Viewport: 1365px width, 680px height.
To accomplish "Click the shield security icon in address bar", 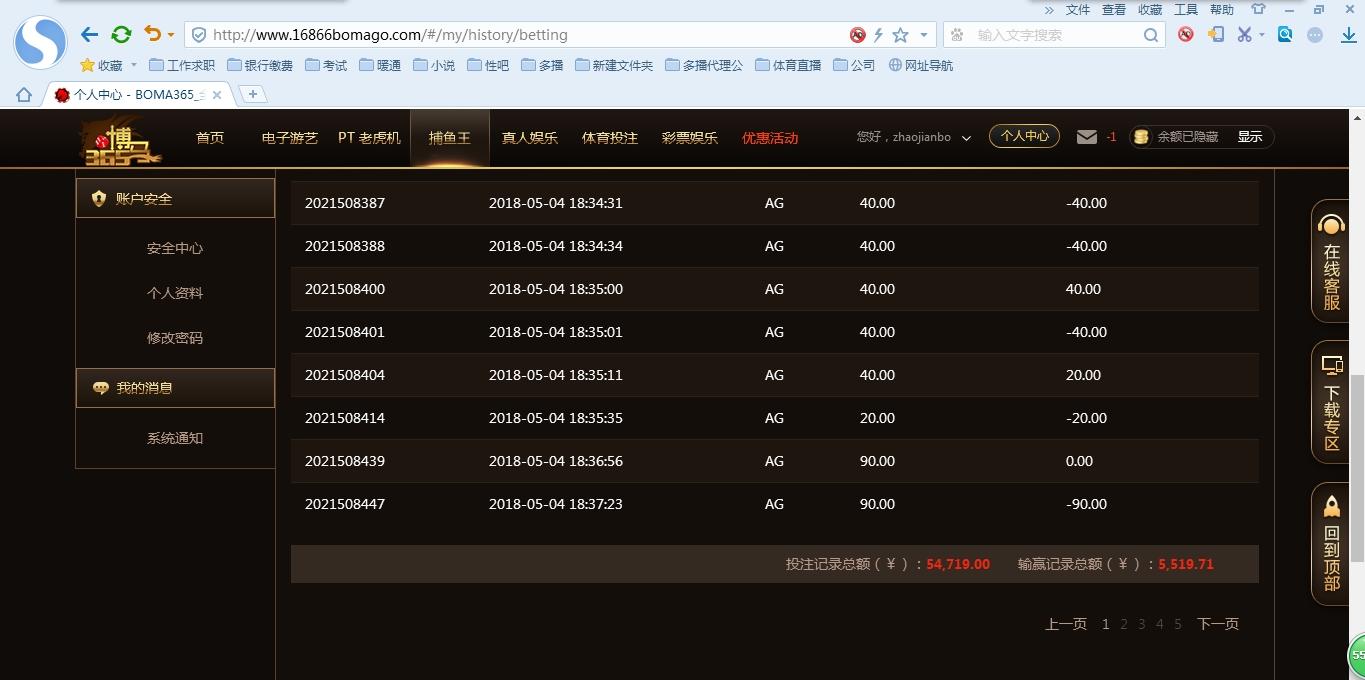I will (x=198, y=35).
